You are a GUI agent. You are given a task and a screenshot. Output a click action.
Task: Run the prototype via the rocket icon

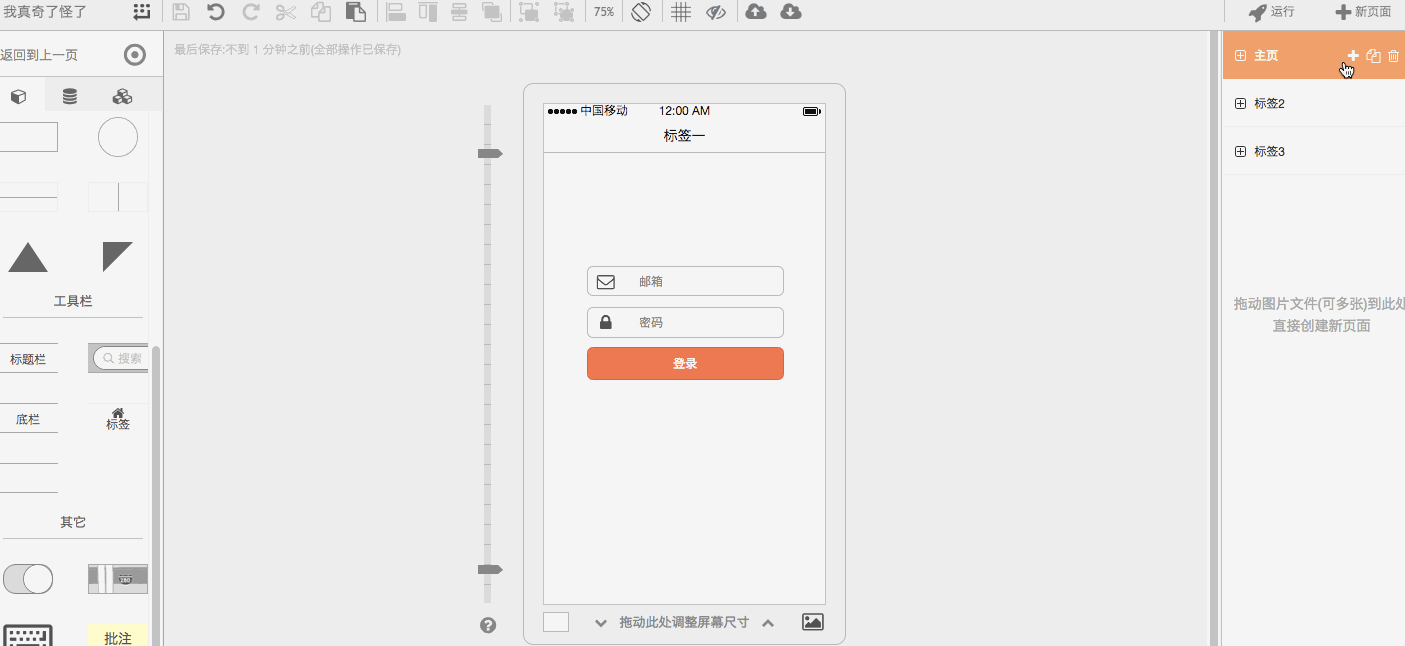[x=1272, y=12]
